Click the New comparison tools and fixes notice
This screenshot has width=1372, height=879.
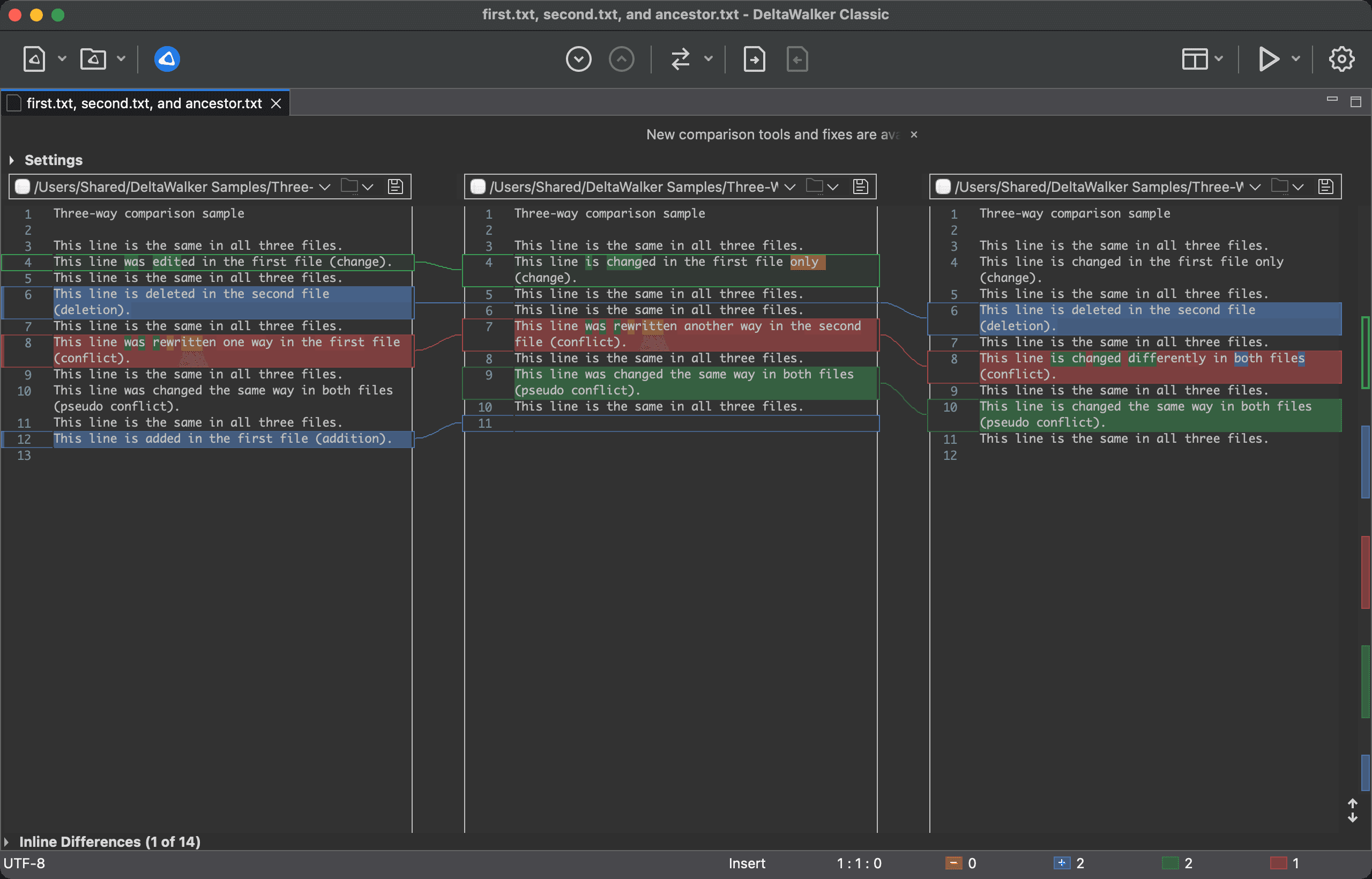tap(772, 135)
